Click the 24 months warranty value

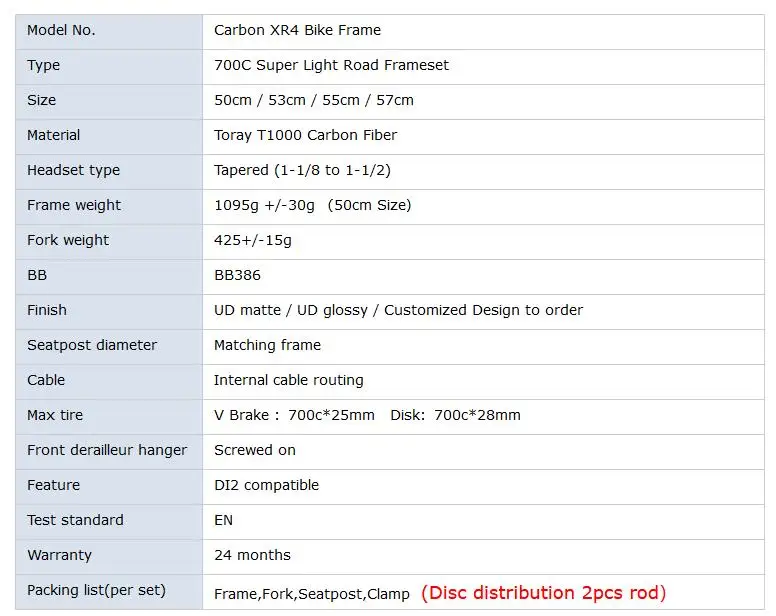pyautogui.click(x=252, y=555)
